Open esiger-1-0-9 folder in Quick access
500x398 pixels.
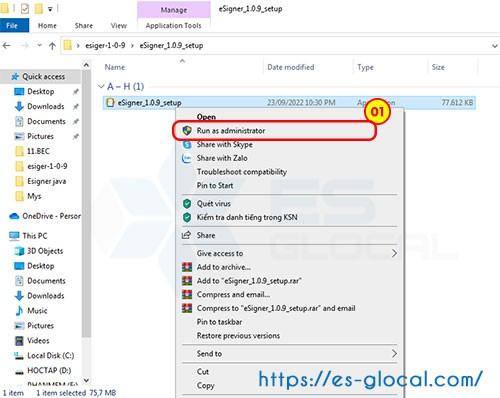point(47,166)
